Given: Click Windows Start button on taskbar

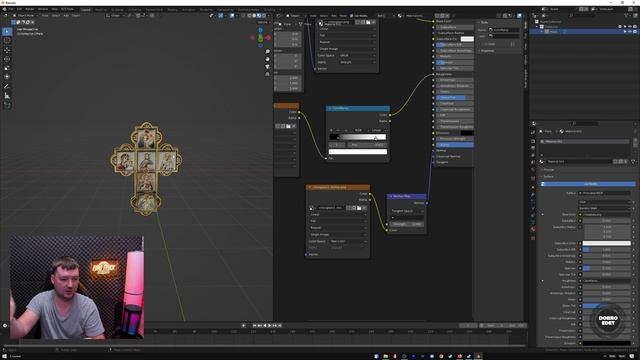Looking at the screenshot, I should coord(4,356).
